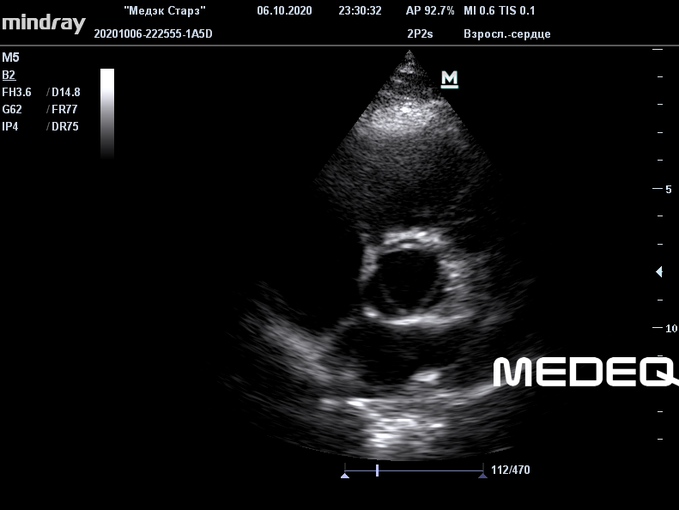Click the cine start triangle marker
Image resolution: width=679 pixels, height=510 pixels.
pyautogui.click(x=345, y=478)
